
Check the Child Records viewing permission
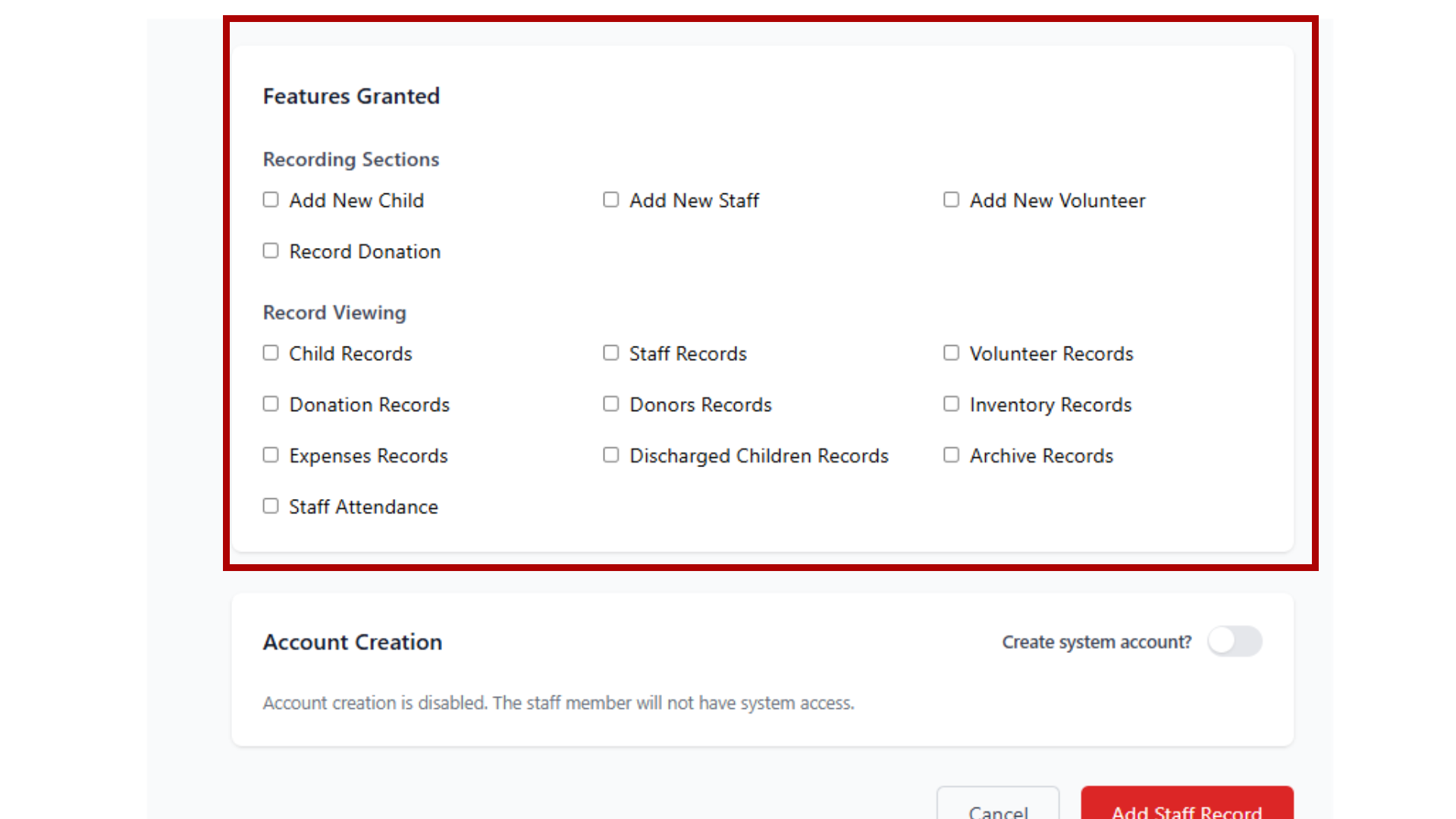(x=271, y=353)
